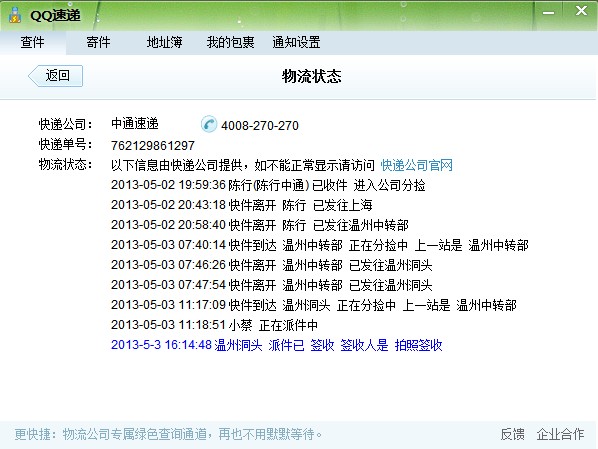Click the QQ速递 app logo icon

(15, 15)
